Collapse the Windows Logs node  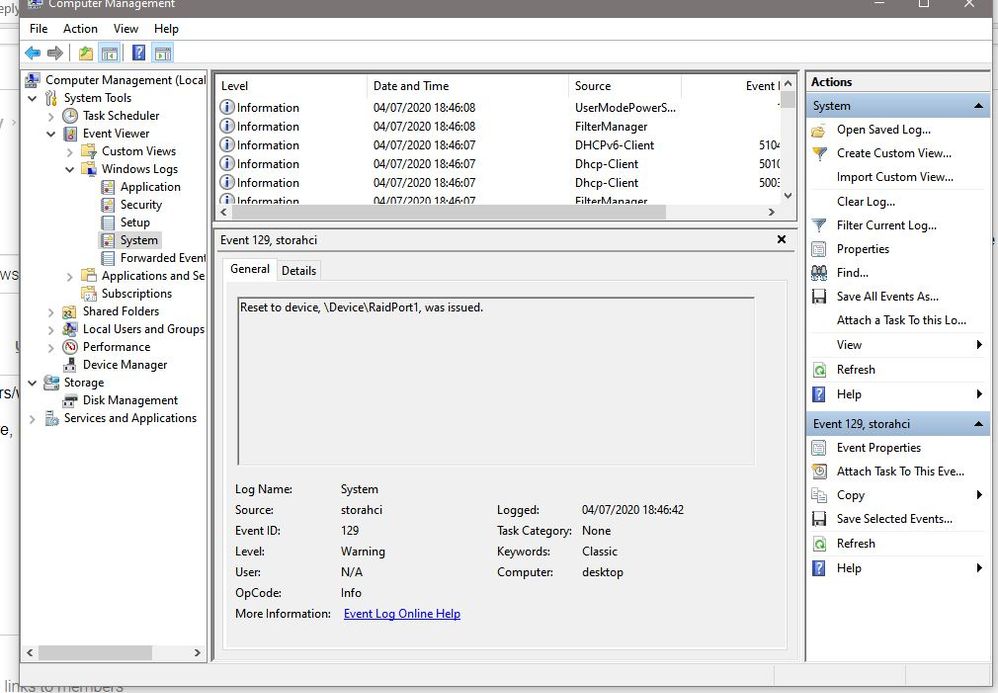(x=70, y=169)
